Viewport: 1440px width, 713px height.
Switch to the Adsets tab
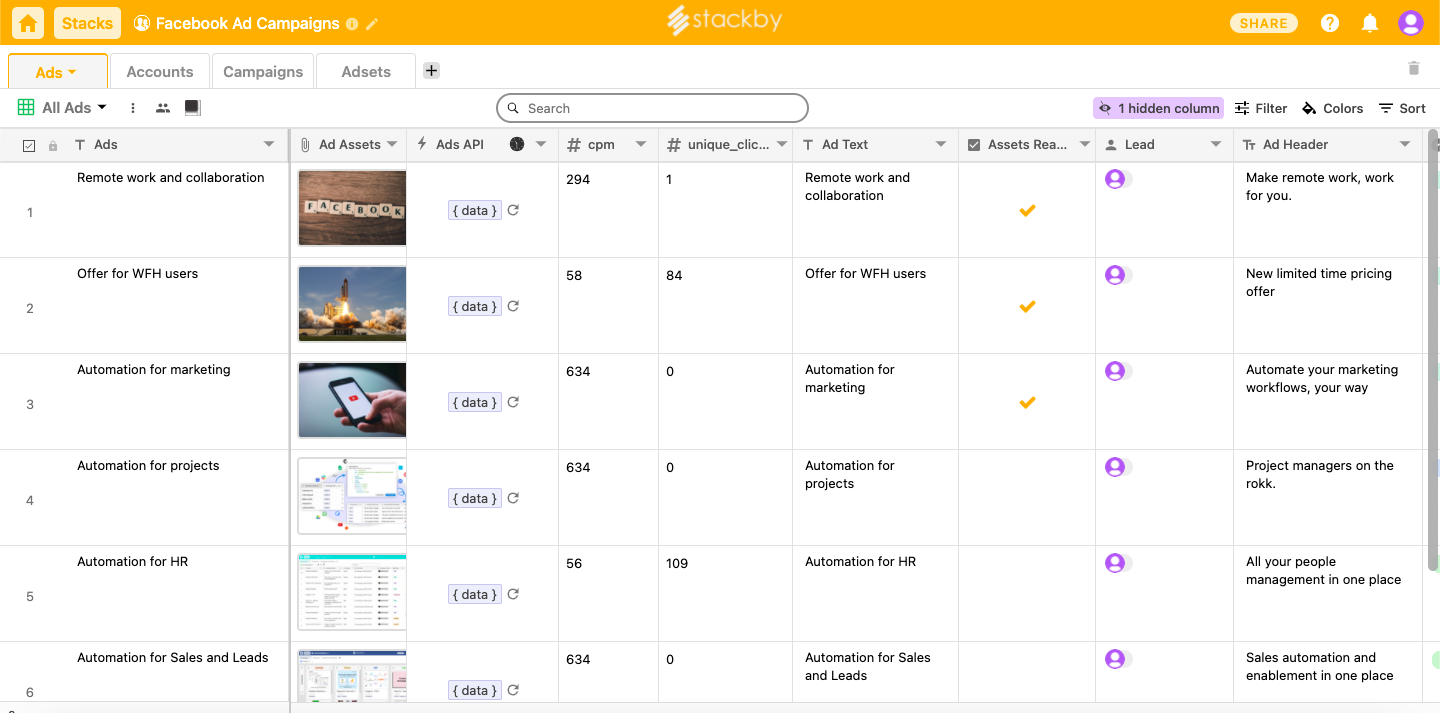(x=366, y=72)
